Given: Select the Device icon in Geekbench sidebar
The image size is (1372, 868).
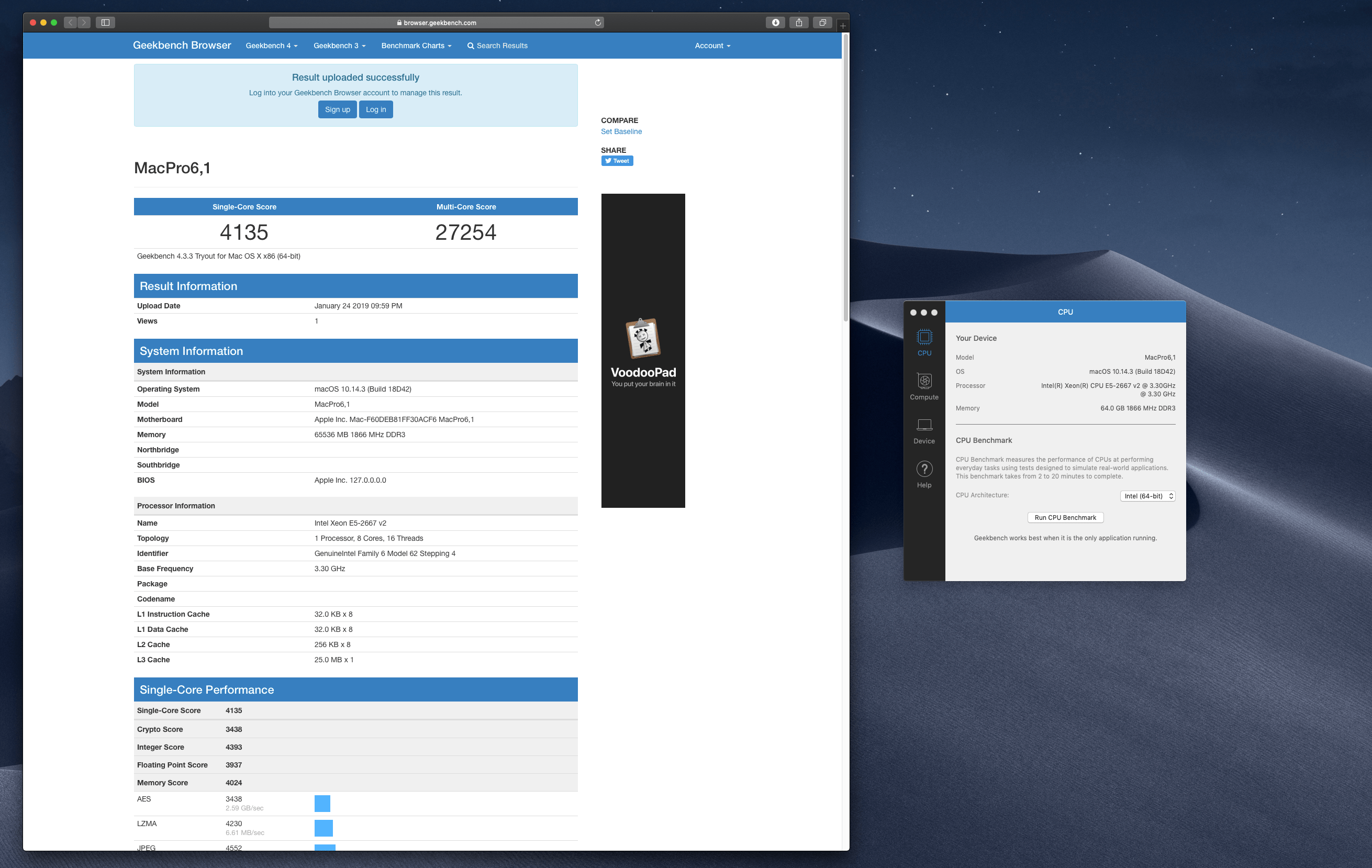Looking at the screenshot, I should (924, 430).
